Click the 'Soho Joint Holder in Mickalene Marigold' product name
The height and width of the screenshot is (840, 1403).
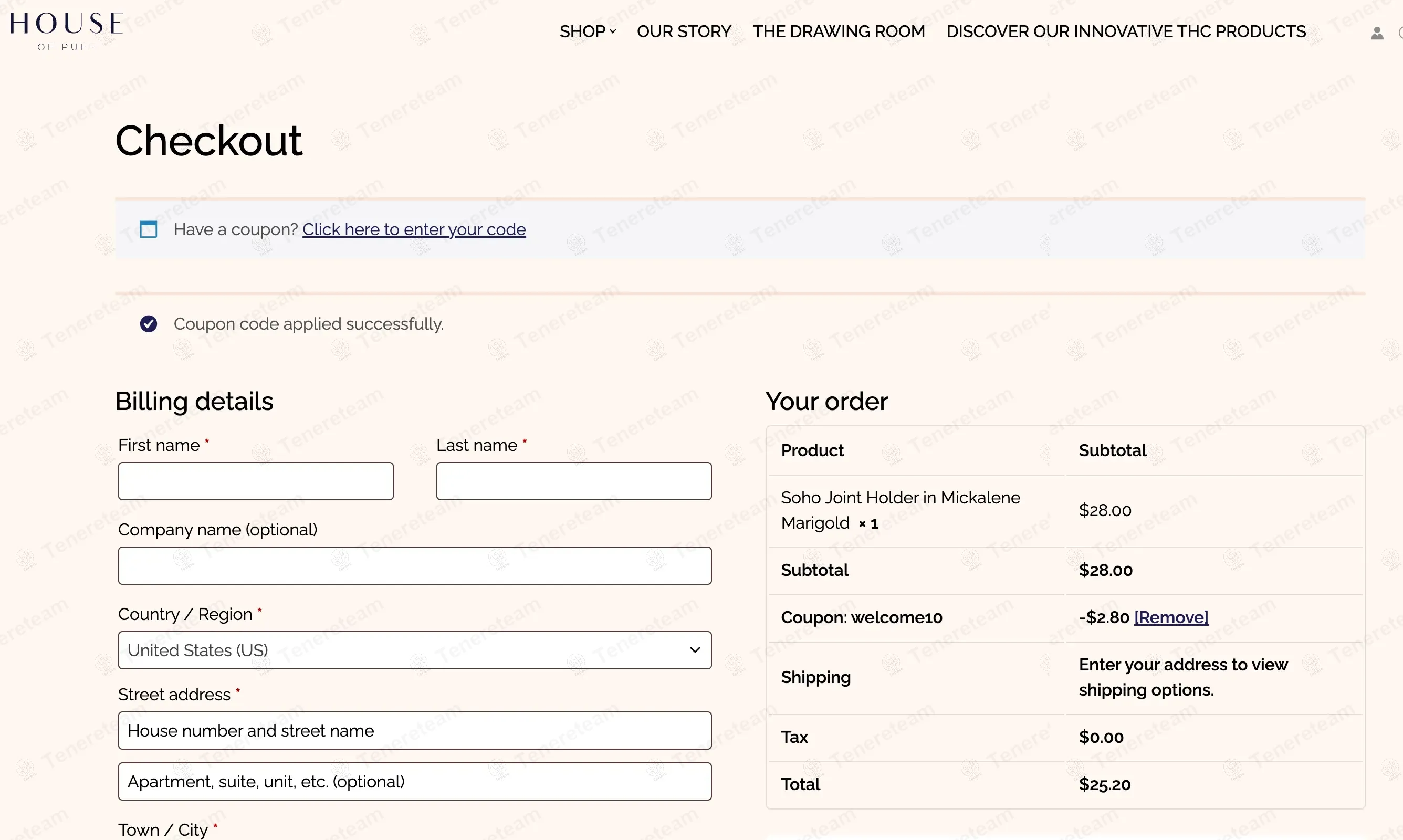[901, 510]
